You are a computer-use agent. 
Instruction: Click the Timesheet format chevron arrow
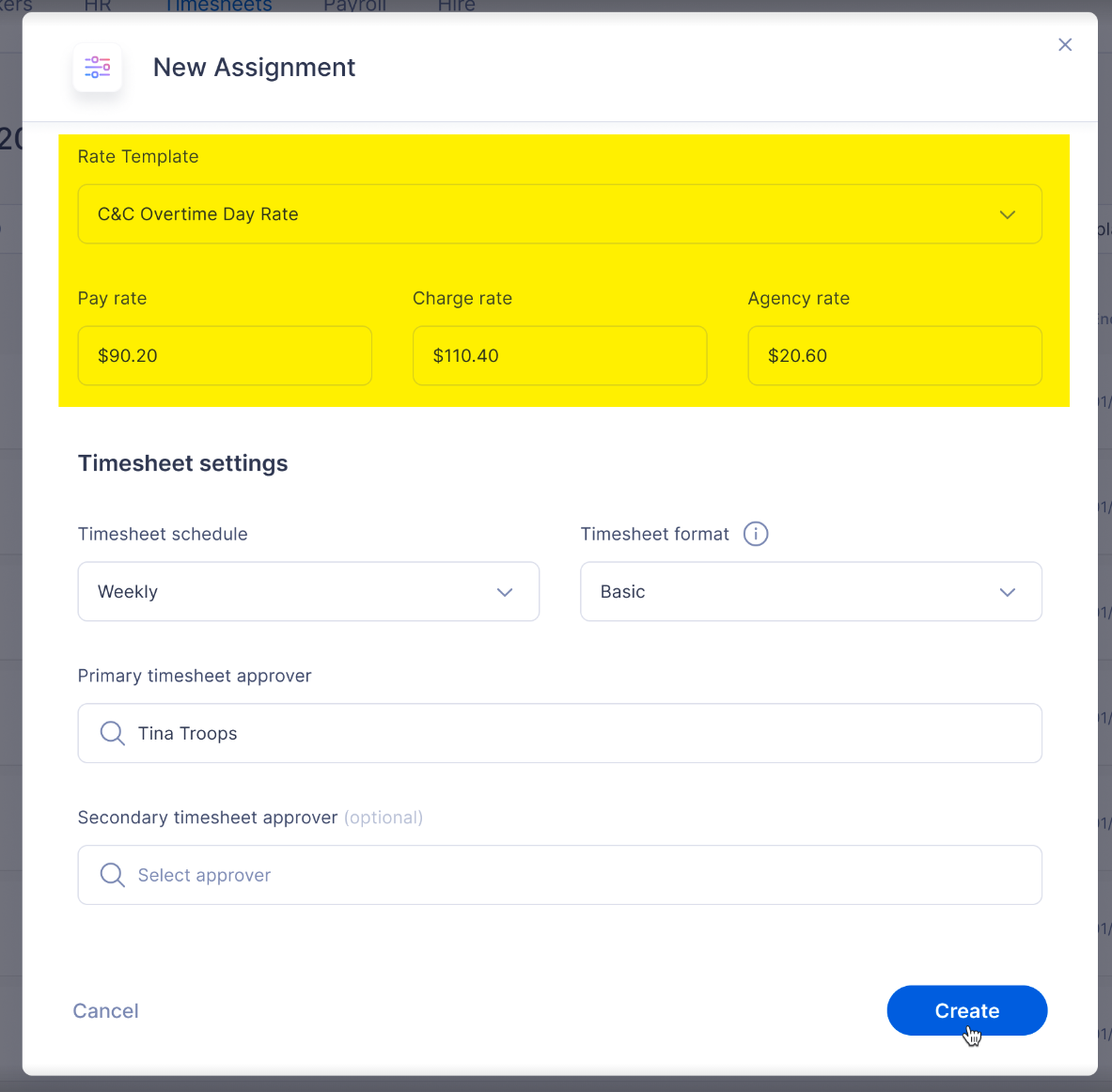click(1007, 592)
